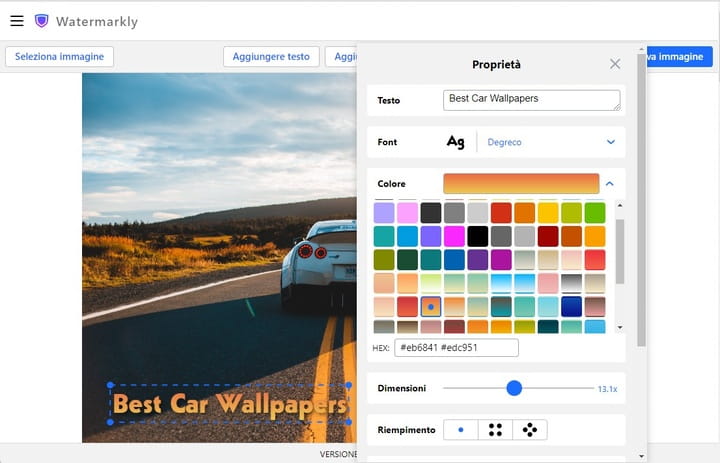Pick the pink swatch in top row
The width and height of the screenshot is (720, 463).
click(407, 213)
